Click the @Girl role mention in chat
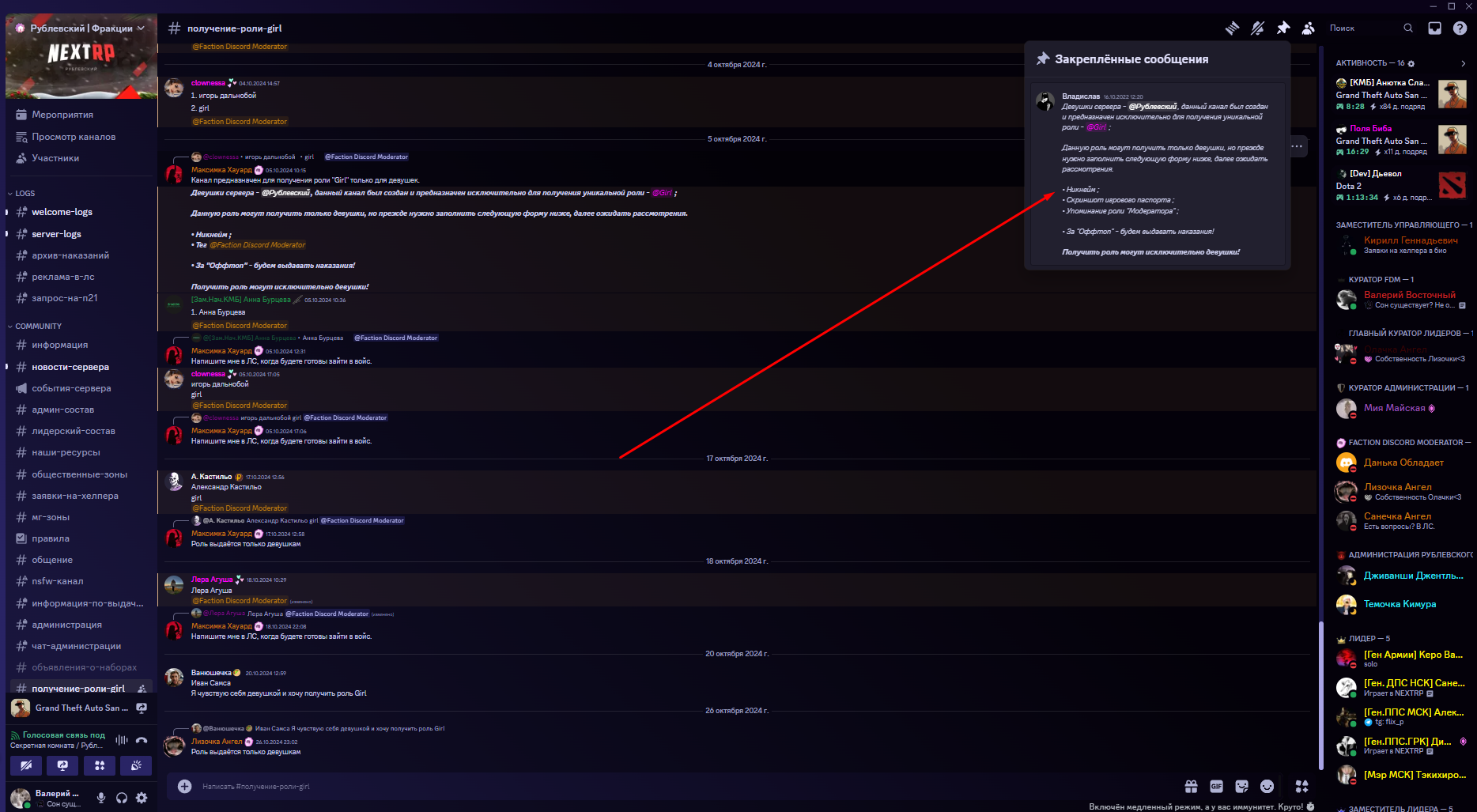The height and width of the screenshot is (812, 1477). (663, 193)
